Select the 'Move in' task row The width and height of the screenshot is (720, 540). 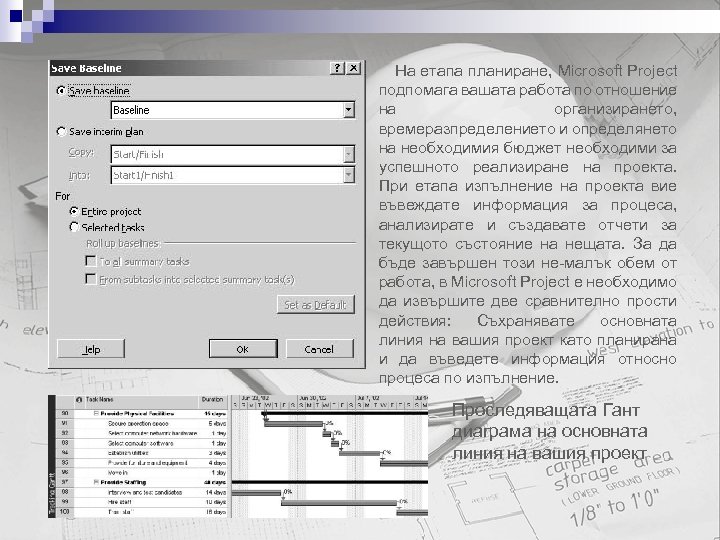(x=118, y=472)
